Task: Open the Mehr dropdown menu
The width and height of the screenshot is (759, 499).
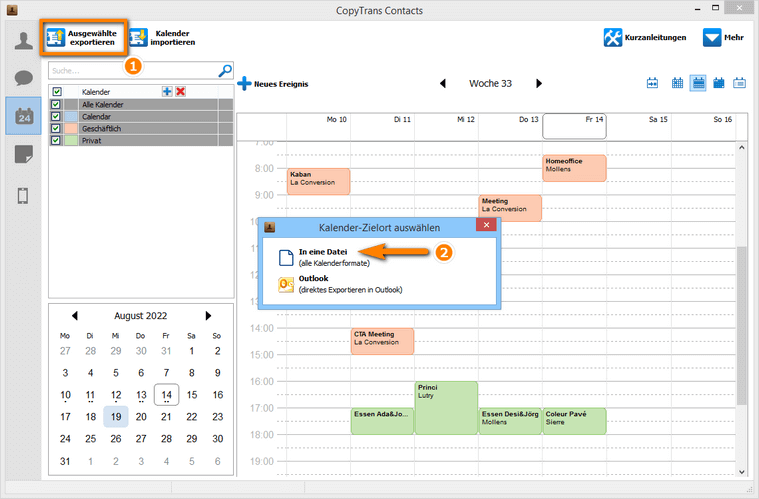Action: 723,37
